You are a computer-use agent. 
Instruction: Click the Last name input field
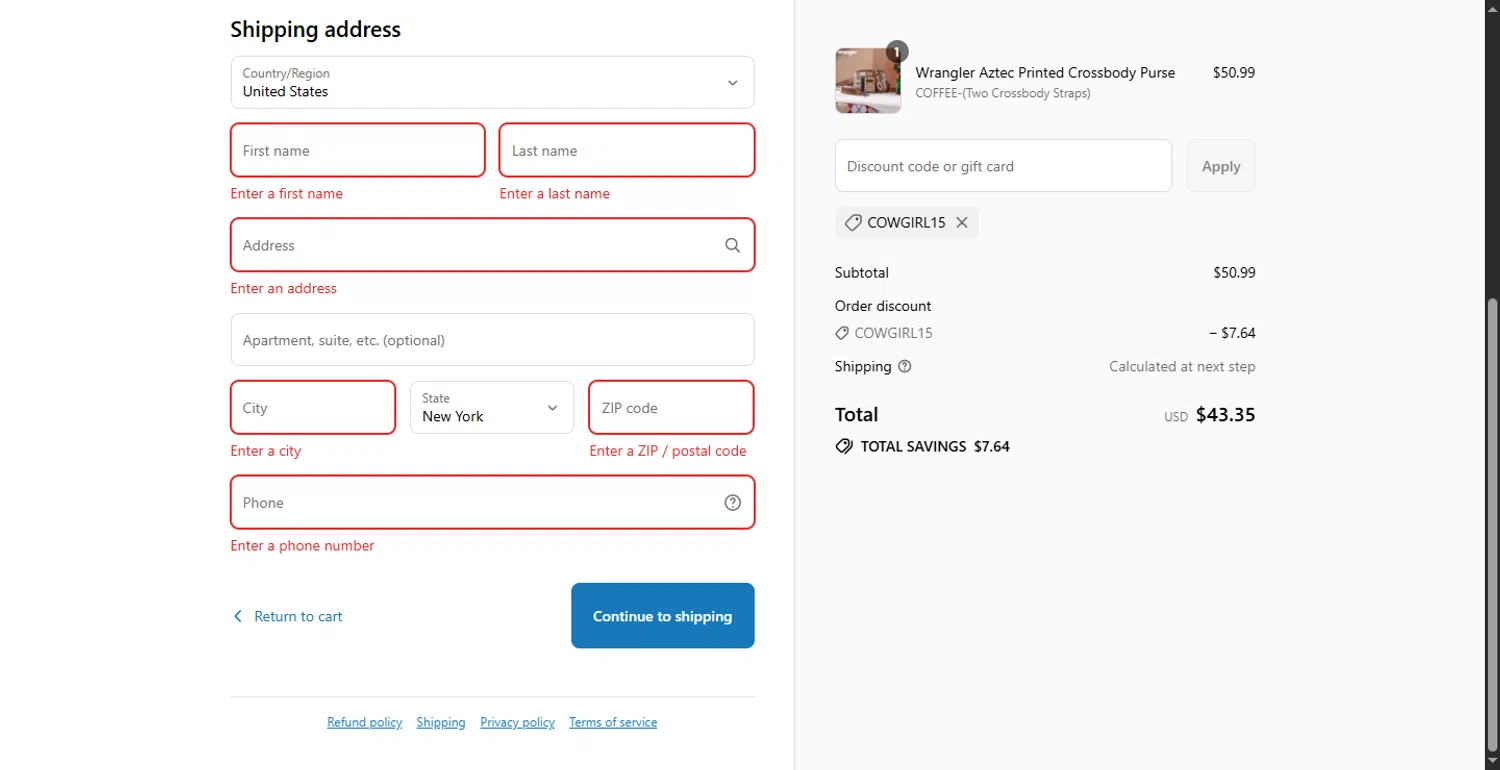[627, 150]
